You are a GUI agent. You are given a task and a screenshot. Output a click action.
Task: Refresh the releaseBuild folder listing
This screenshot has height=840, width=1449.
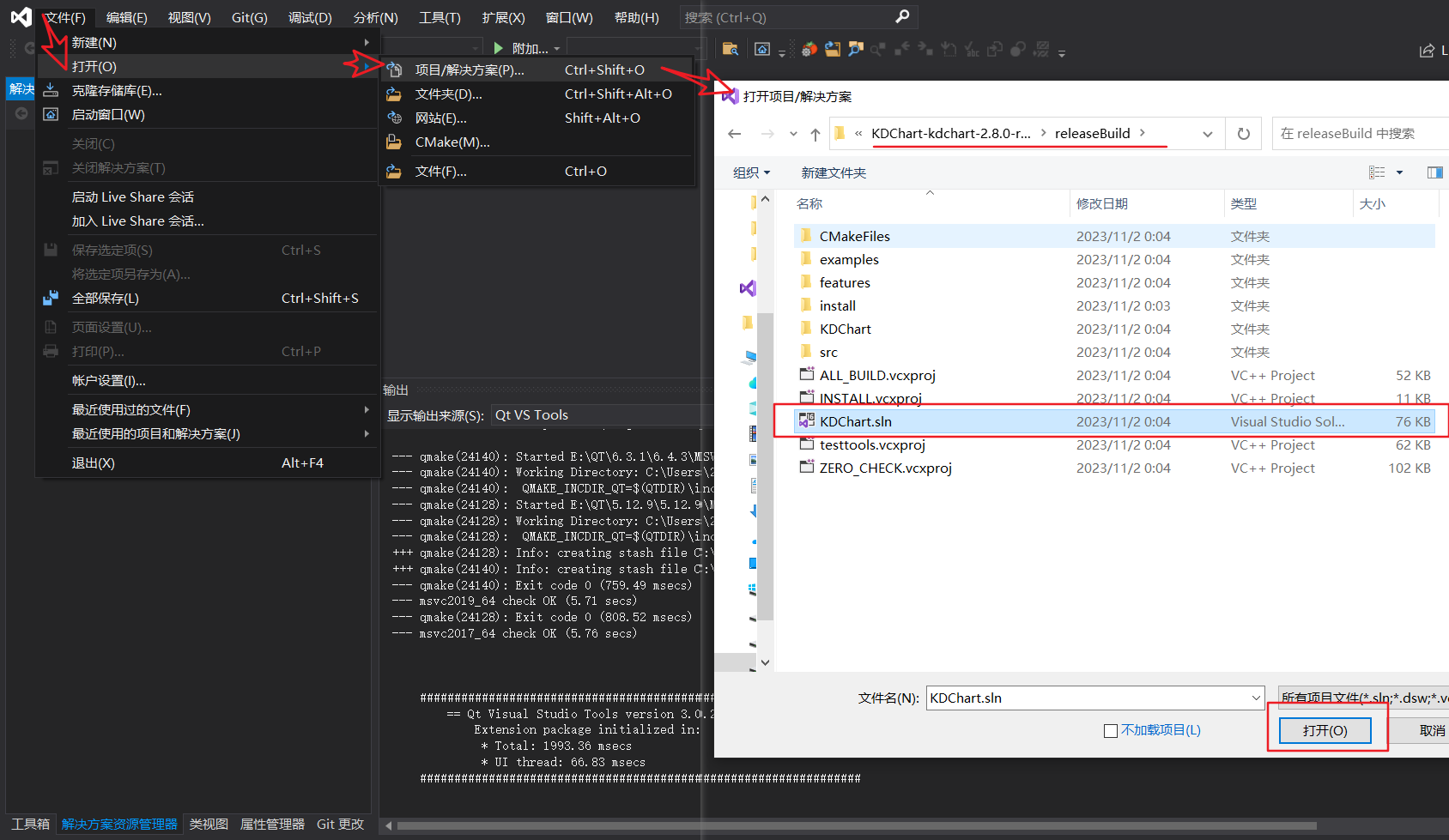(x=1243, y=134)
